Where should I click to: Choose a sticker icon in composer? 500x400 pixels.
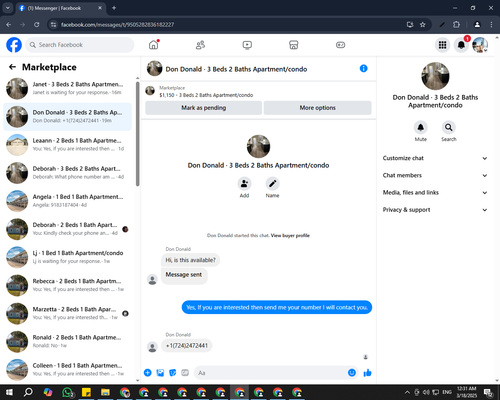tap(173, 373)
